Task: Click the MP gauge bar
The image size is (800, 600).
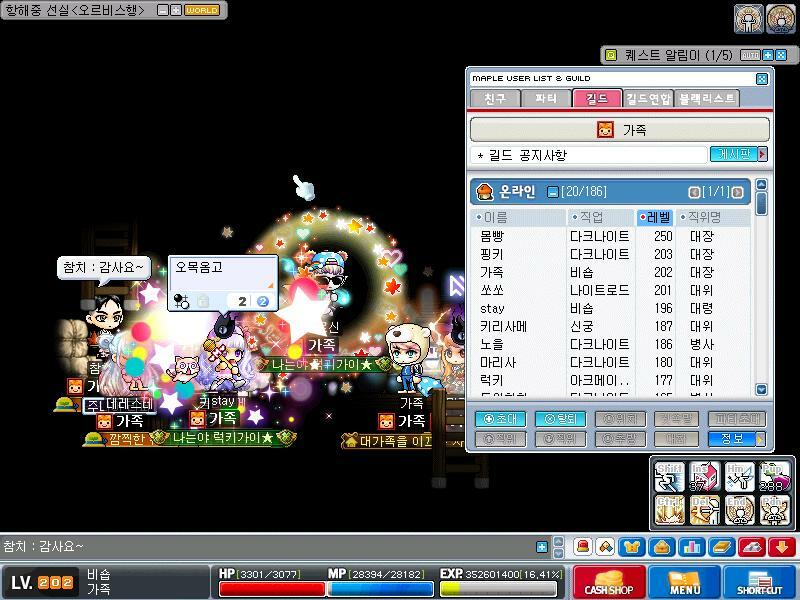Action: (x=380, y=588)
